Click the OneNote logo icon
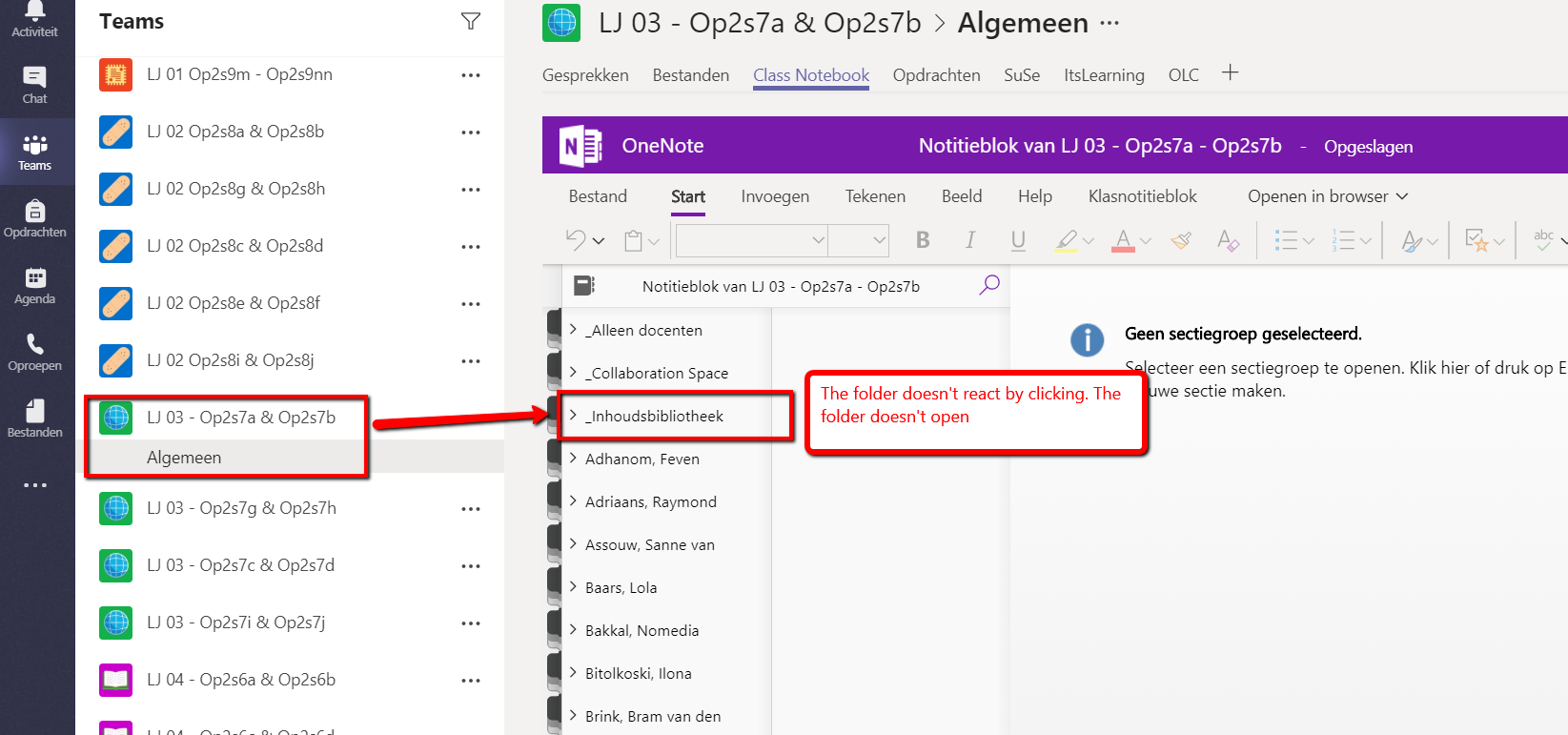The image size is (1568, 735). (x=580, y=146)
